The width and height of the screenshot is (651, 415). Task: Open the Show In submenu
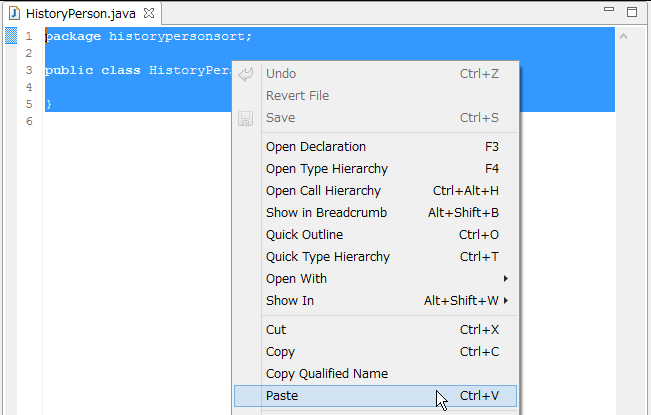tap(375, 301)
